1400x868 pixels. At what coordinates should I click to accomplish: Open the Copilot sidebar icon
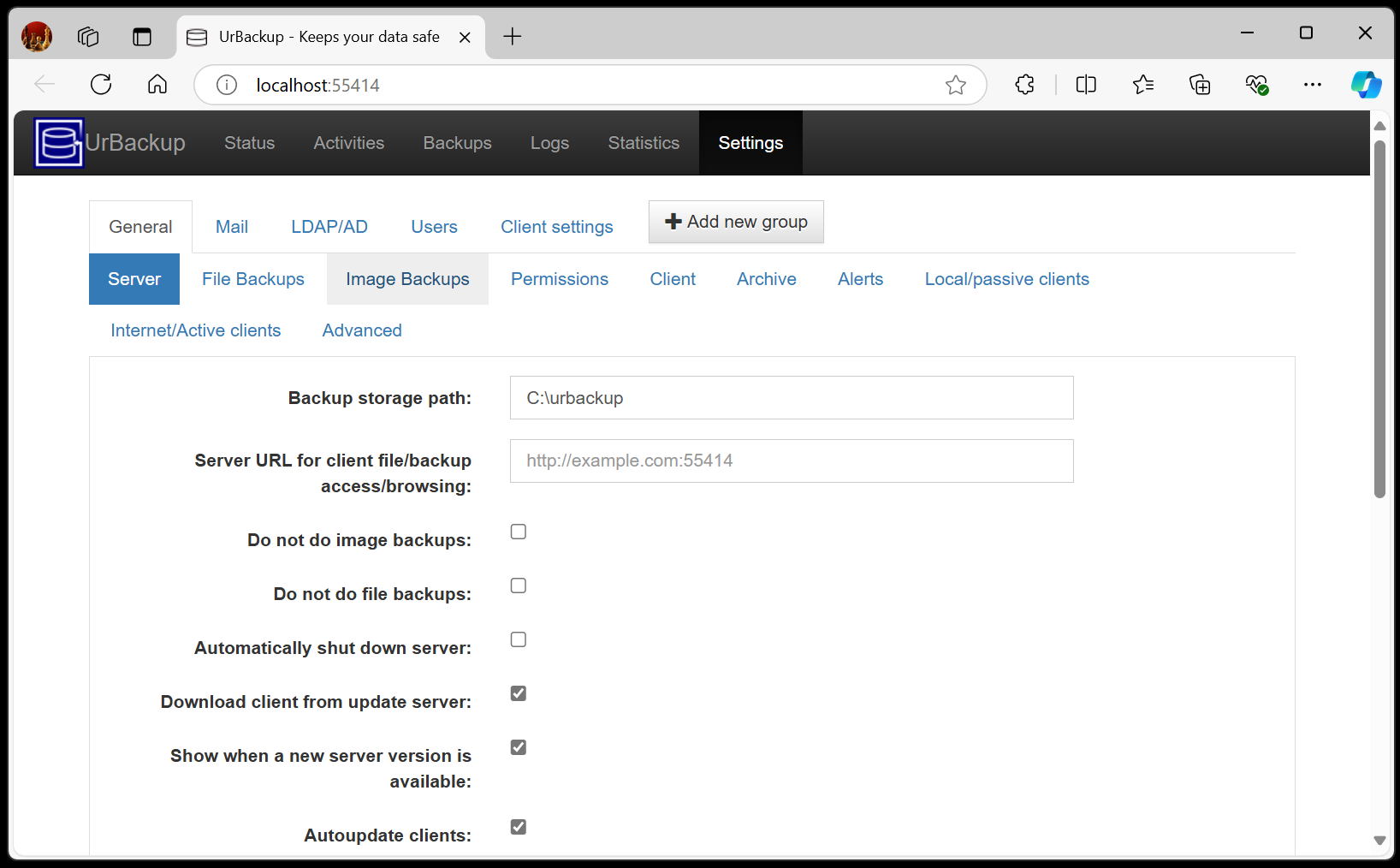click(x=1366, y=85)
